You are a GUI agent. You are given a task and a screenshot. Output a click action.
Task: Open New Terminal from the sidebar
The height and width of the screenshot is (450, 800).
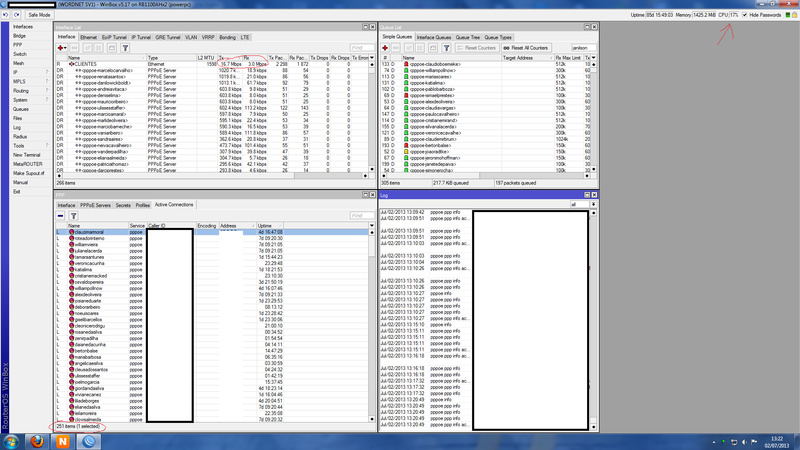point(31,155)
